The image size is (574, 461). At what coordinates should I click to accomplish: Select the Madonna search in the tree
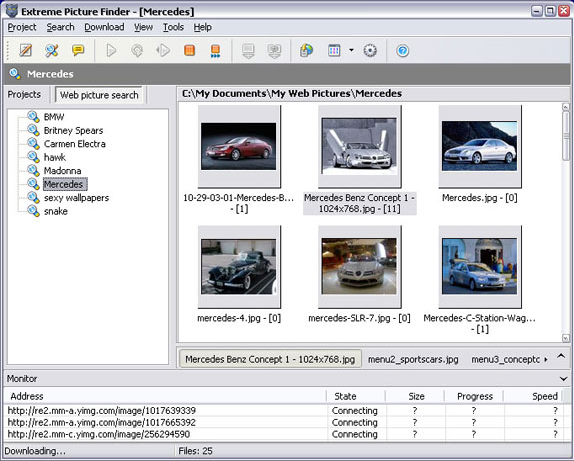(62, 171)
